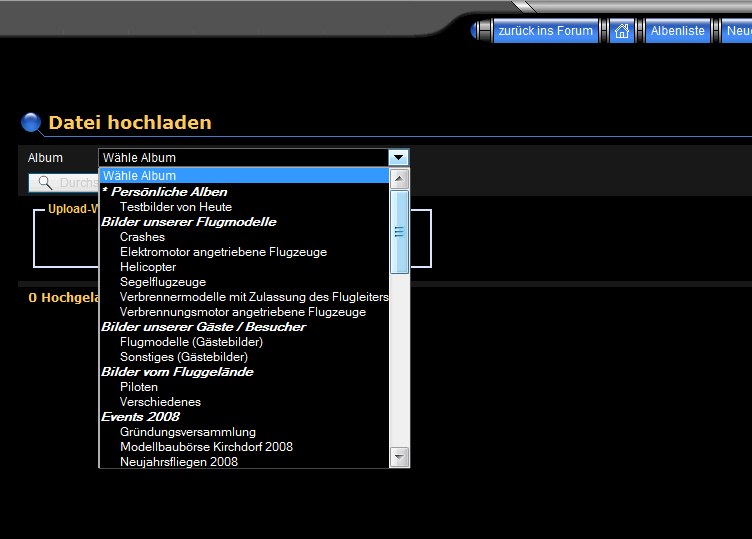Click the blue globe icon beside Datei hochladen
Screen dimensions: 752x539
pyautogui.click(x=32, y=123)
